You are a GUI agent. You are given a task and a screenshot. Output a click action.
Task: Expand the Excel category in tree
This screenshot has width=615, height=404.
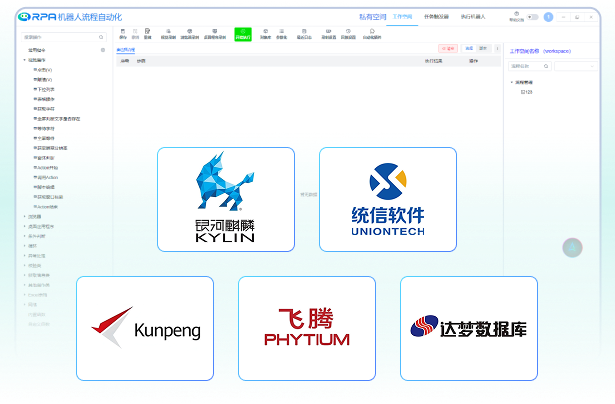pyautogui.click(x=24, y=295)
